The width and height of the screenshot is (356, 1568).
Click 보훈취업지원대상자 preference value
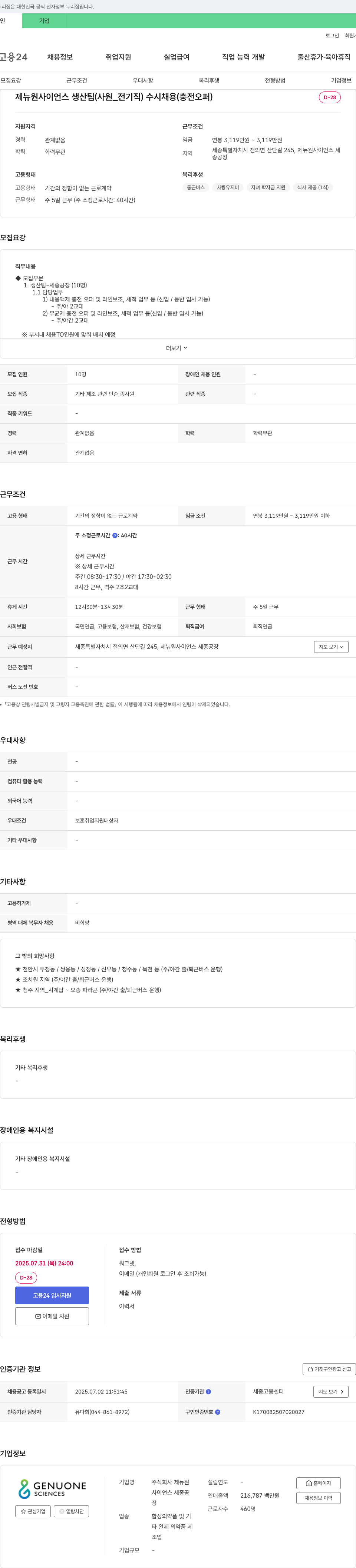(96, 821)
